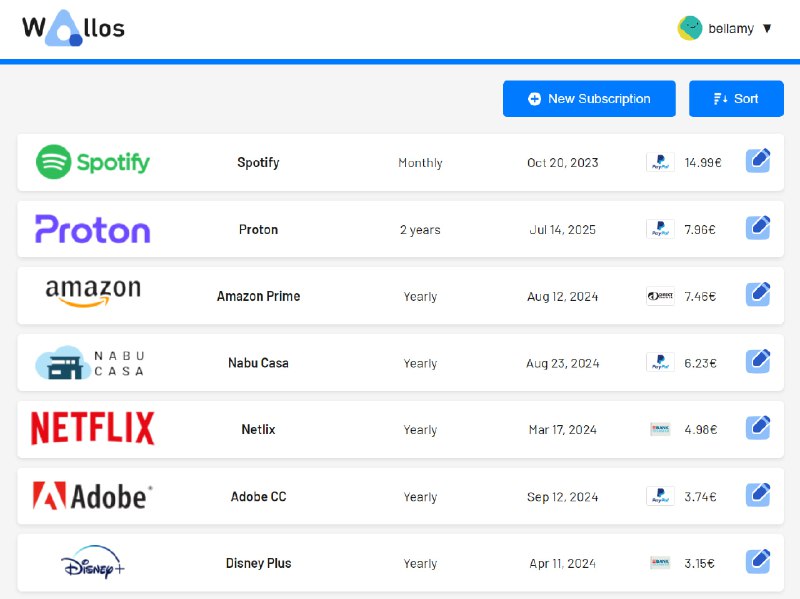
Task: Edit the Adobe CC subscription
Action: 758,495
